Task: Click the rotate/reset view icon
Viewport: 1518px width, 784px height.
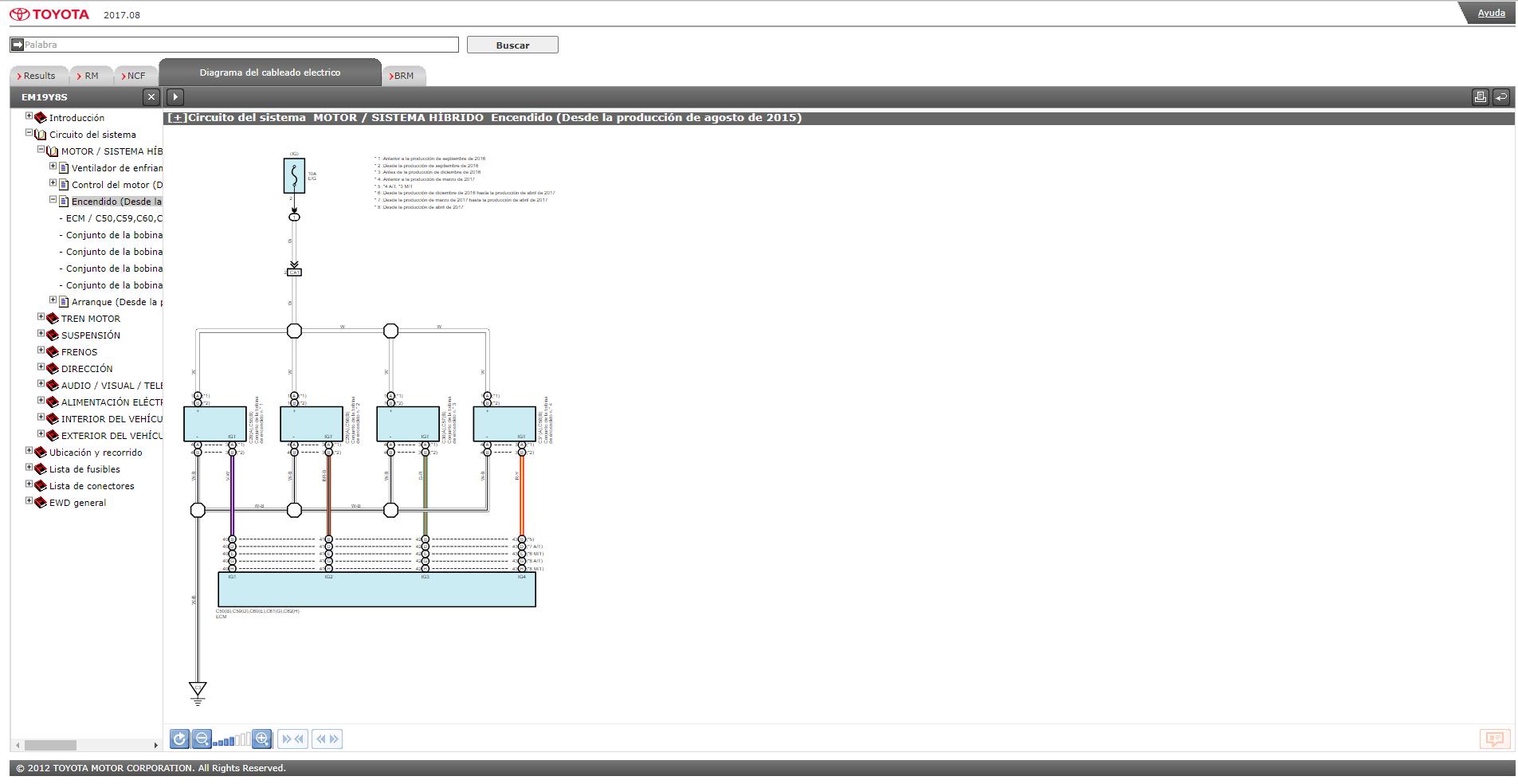Action: 179,739
